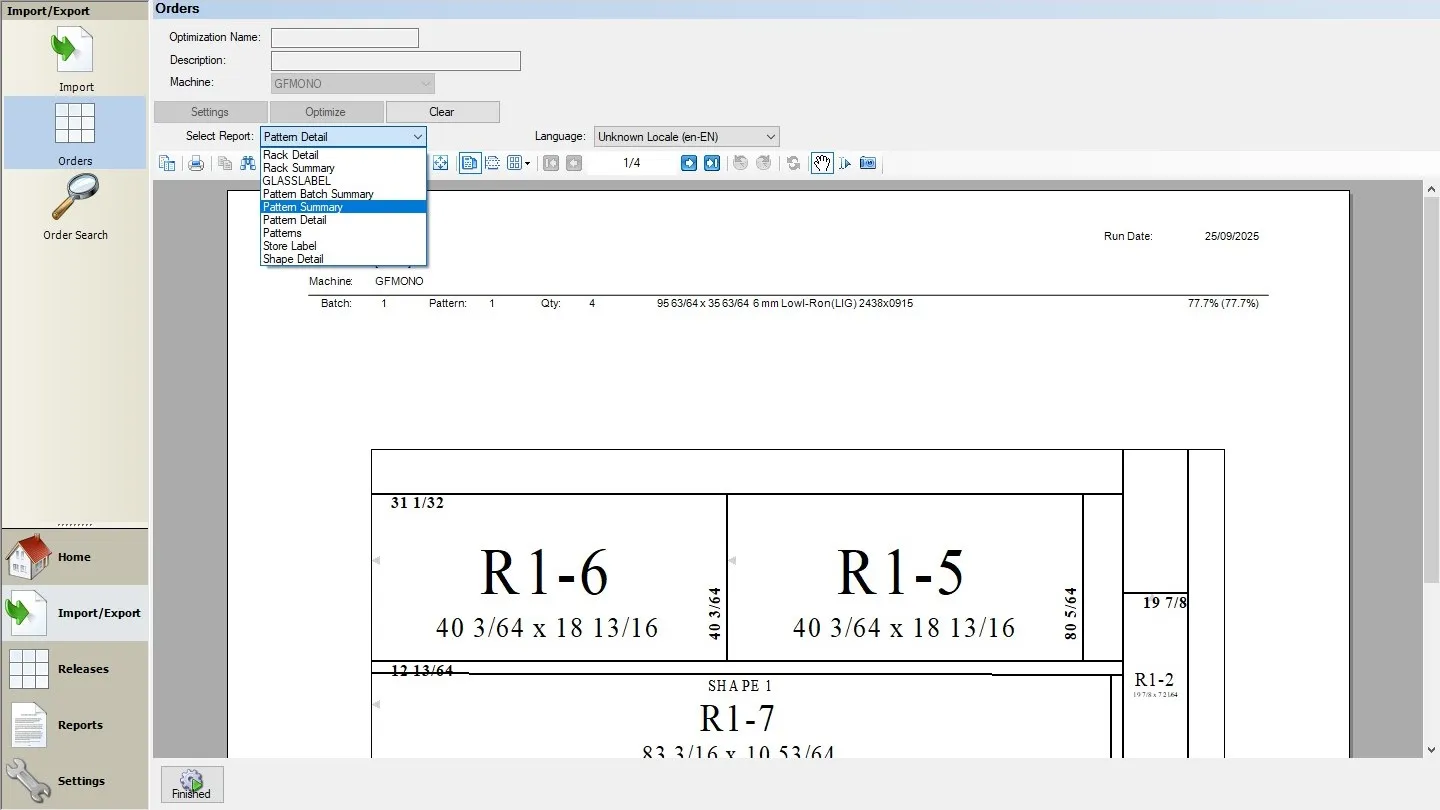Activate text select cursor tool
1440x810 pixels.
coord(845,163)
